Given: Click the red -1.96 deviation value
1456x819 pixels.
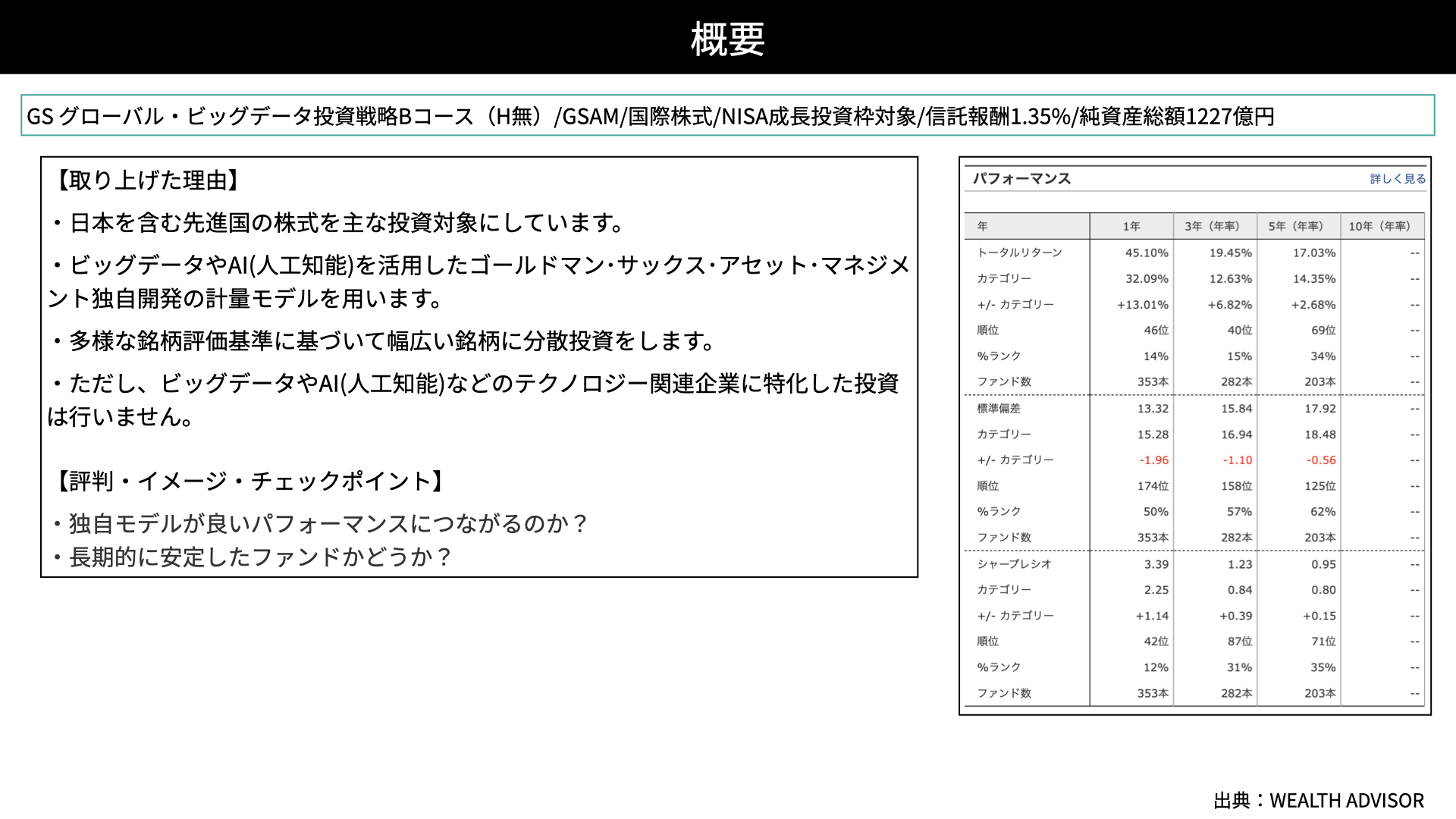Looking at the screenshot, I should point(1153,460).
